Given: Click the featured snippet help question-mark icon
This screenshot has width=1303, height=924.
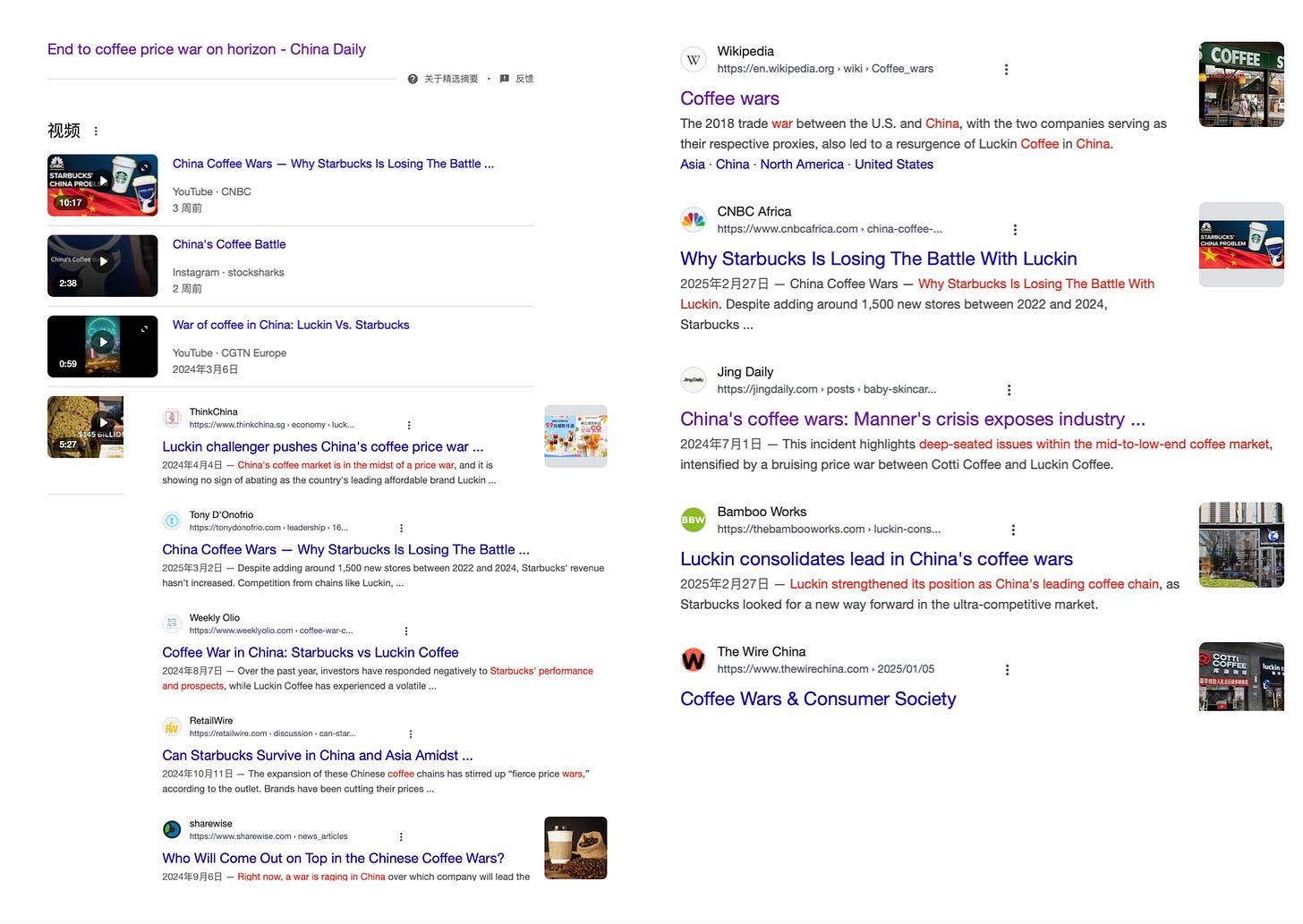Looking at the screenshot, I should point(413,79).
